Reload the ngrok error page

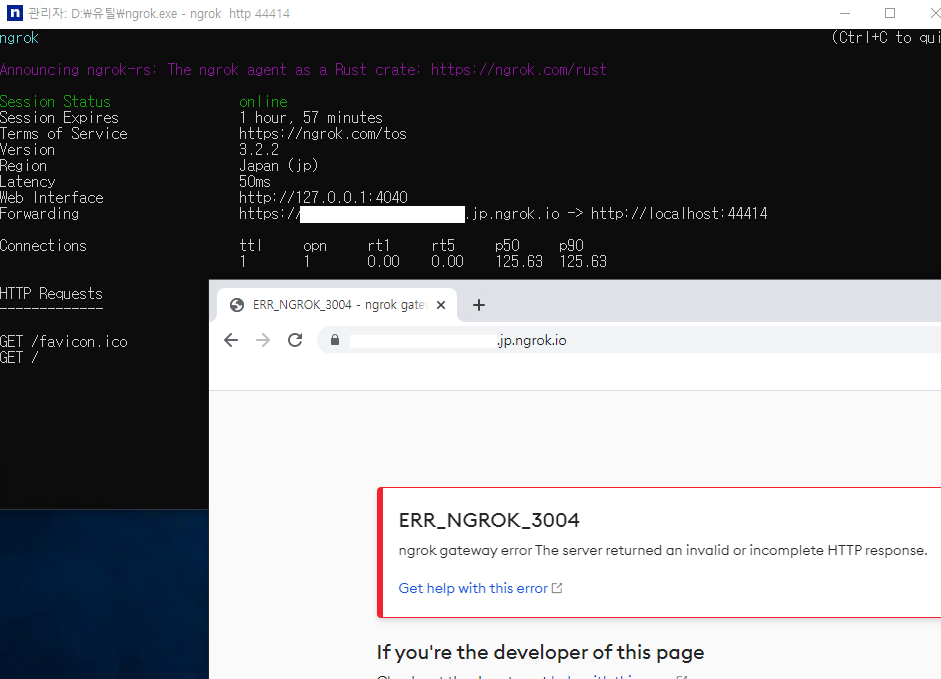[x=295, y=340]
